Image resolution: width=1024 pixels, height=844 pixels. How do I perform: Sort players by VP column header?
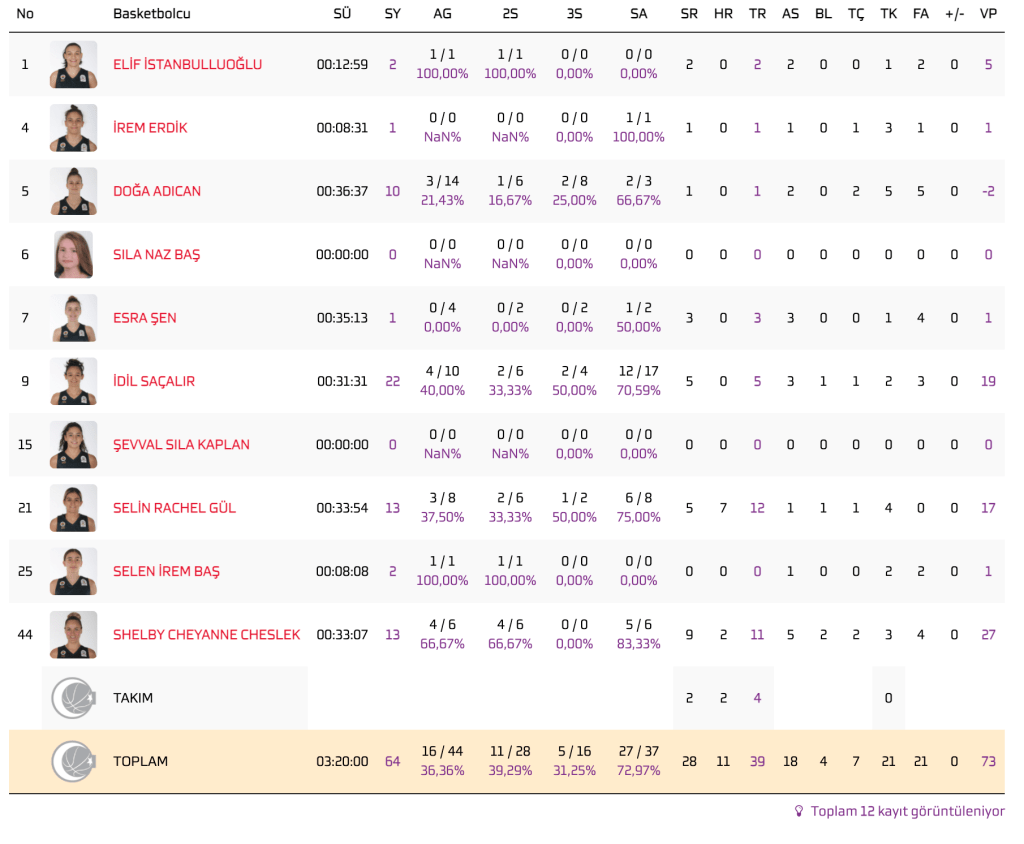[988, 14]
